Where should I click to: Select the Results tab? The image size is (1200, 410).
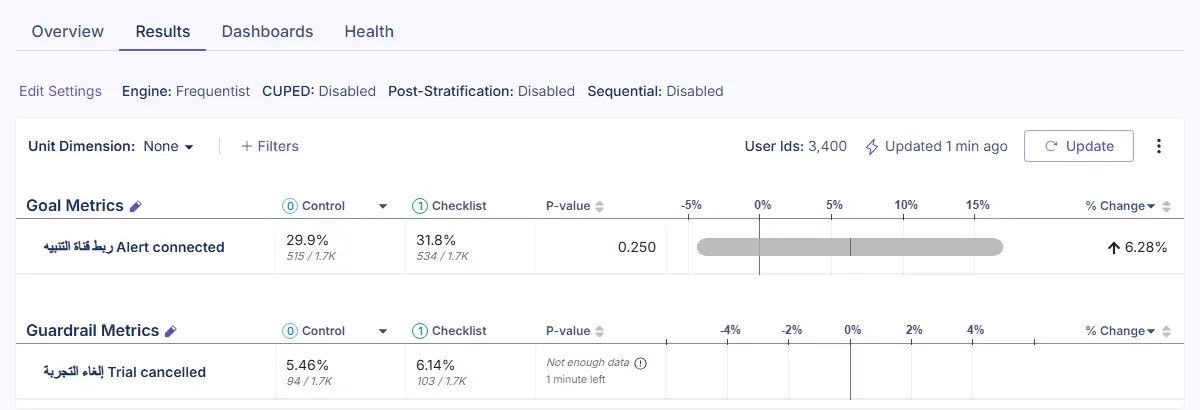pyautogui.click(x=162, y=31)
